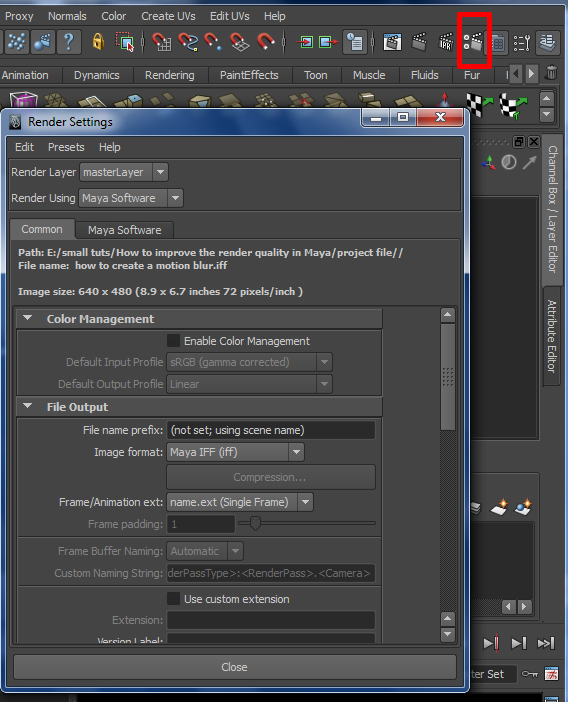Click the purple wireframe cube shelf icon

click(x=23, y=99)
